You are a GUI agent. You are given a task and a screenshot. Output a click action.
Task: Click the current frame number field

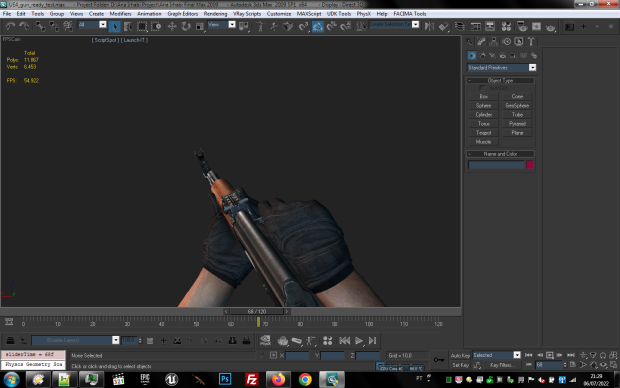(548, 365)
